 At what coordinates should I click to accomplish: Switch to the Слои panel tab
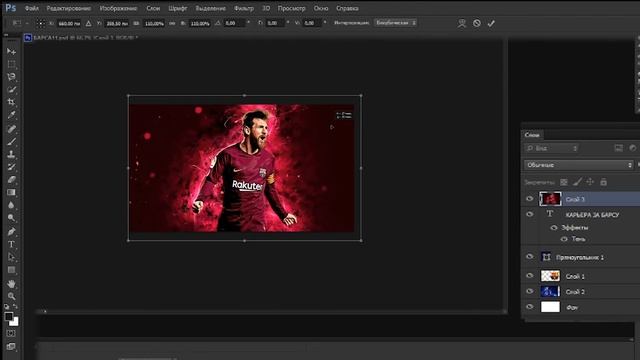pyautogui.click(x=532, y=135)
